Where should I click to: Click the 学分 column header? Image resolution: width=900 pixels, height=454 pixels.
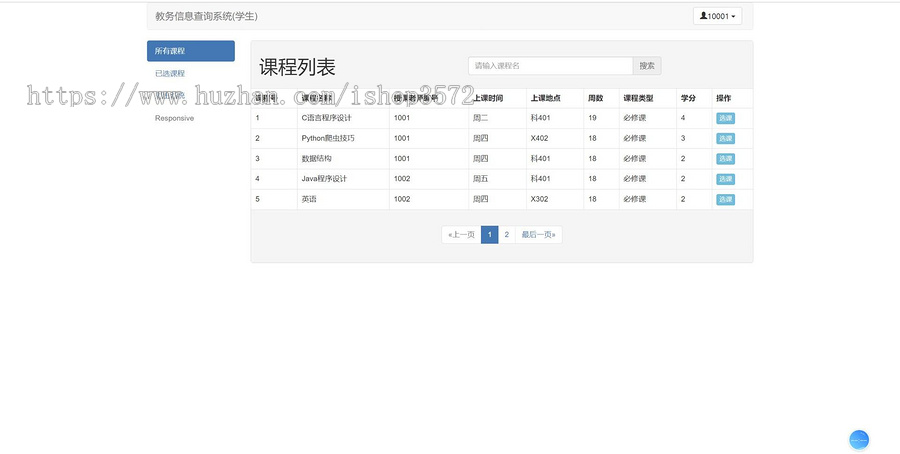click(x=688, y=98)
